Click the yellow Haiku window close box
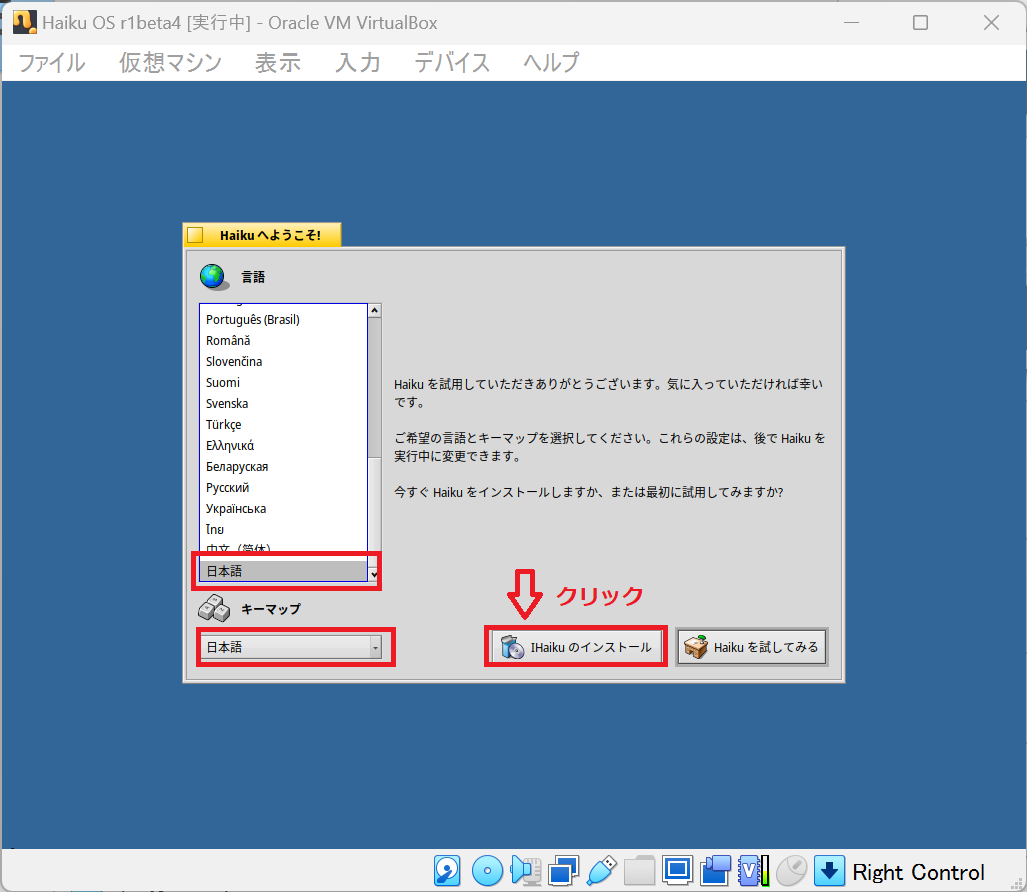The image size is (1027, 892). point(195,235)
